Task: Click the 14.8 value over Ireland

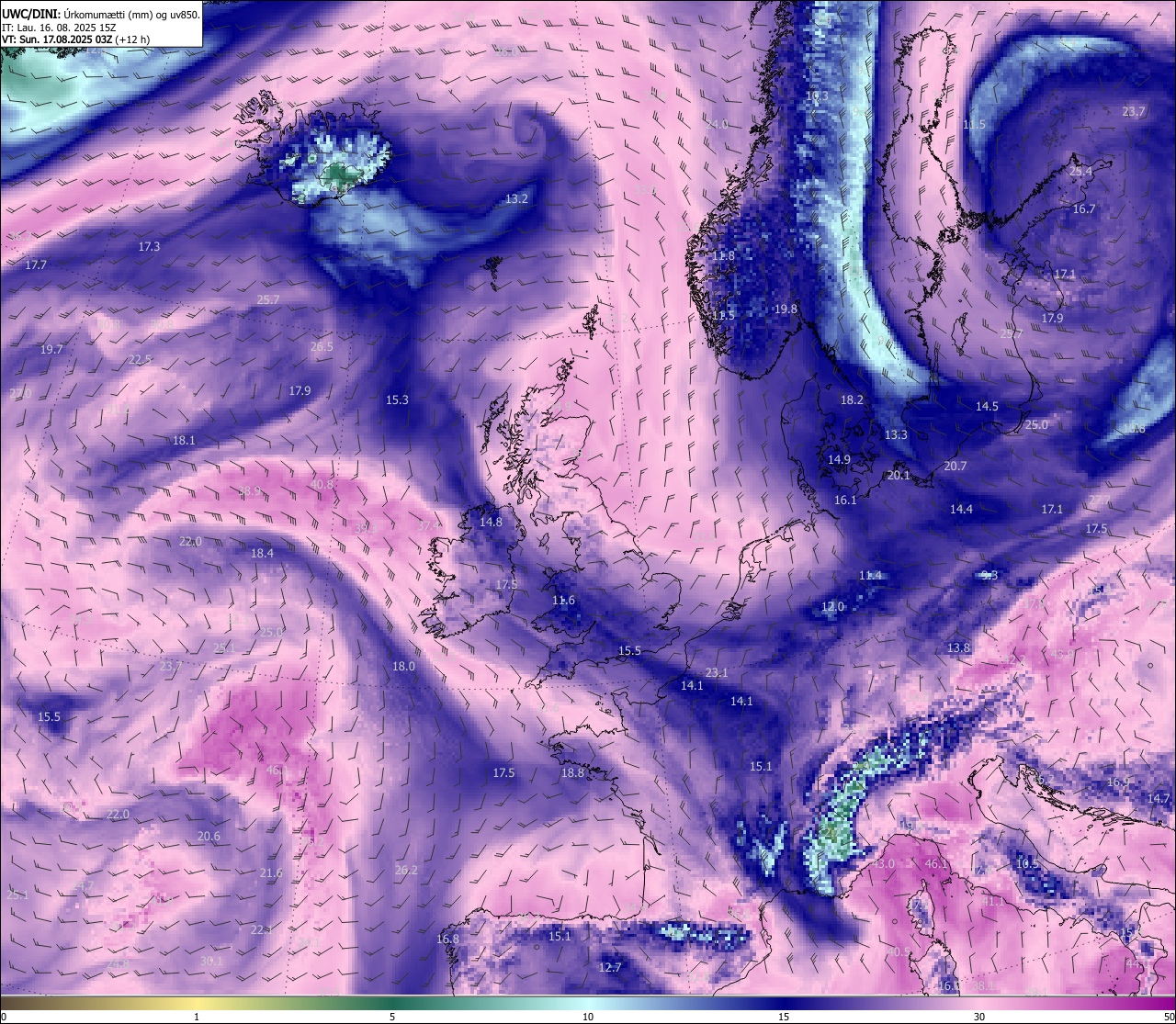Action: pos(491,523)
